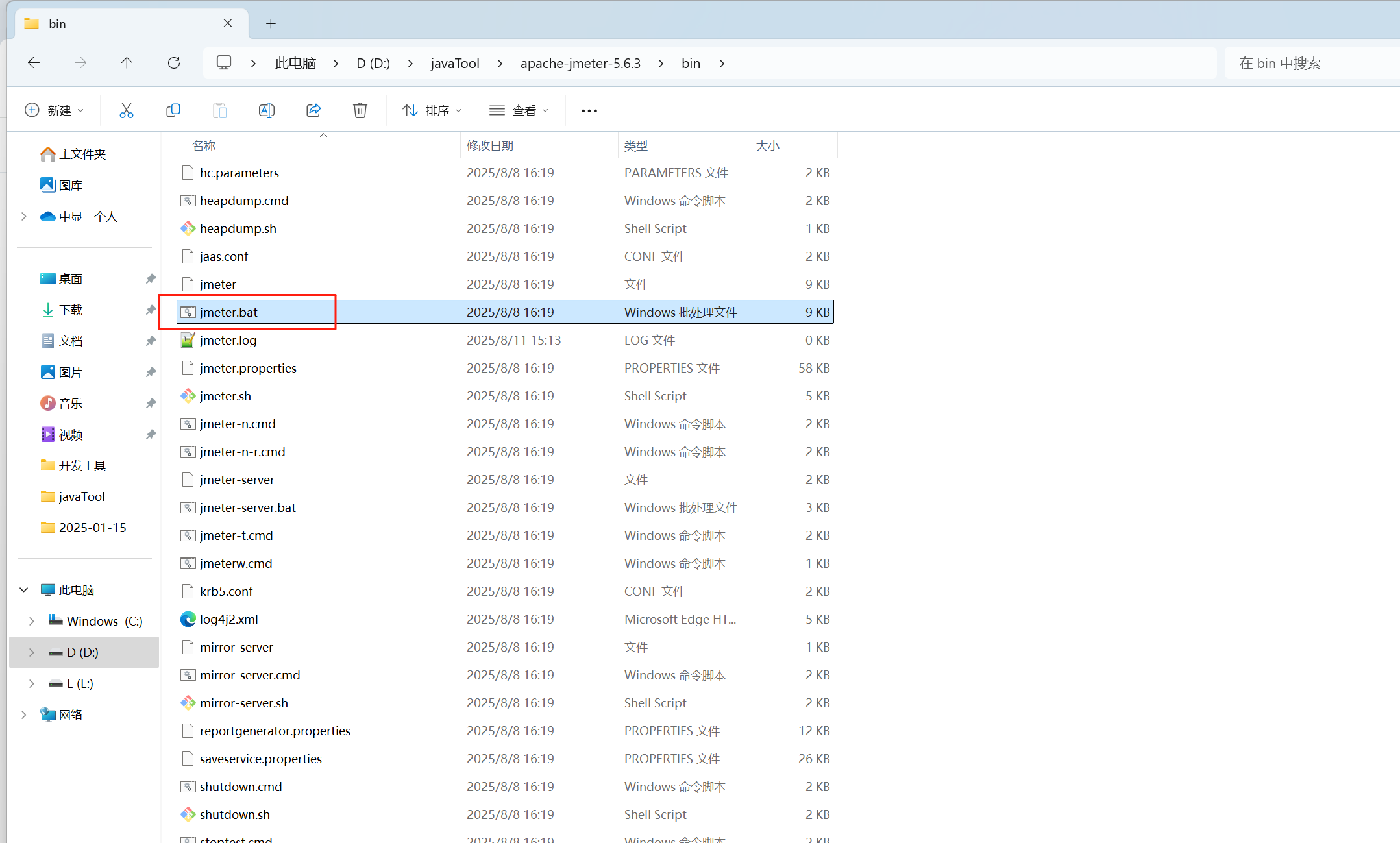The height and width of the screenshot is (843, 1400).
Task: Open a new tab with plus button
Action: (x=271, y=23)
